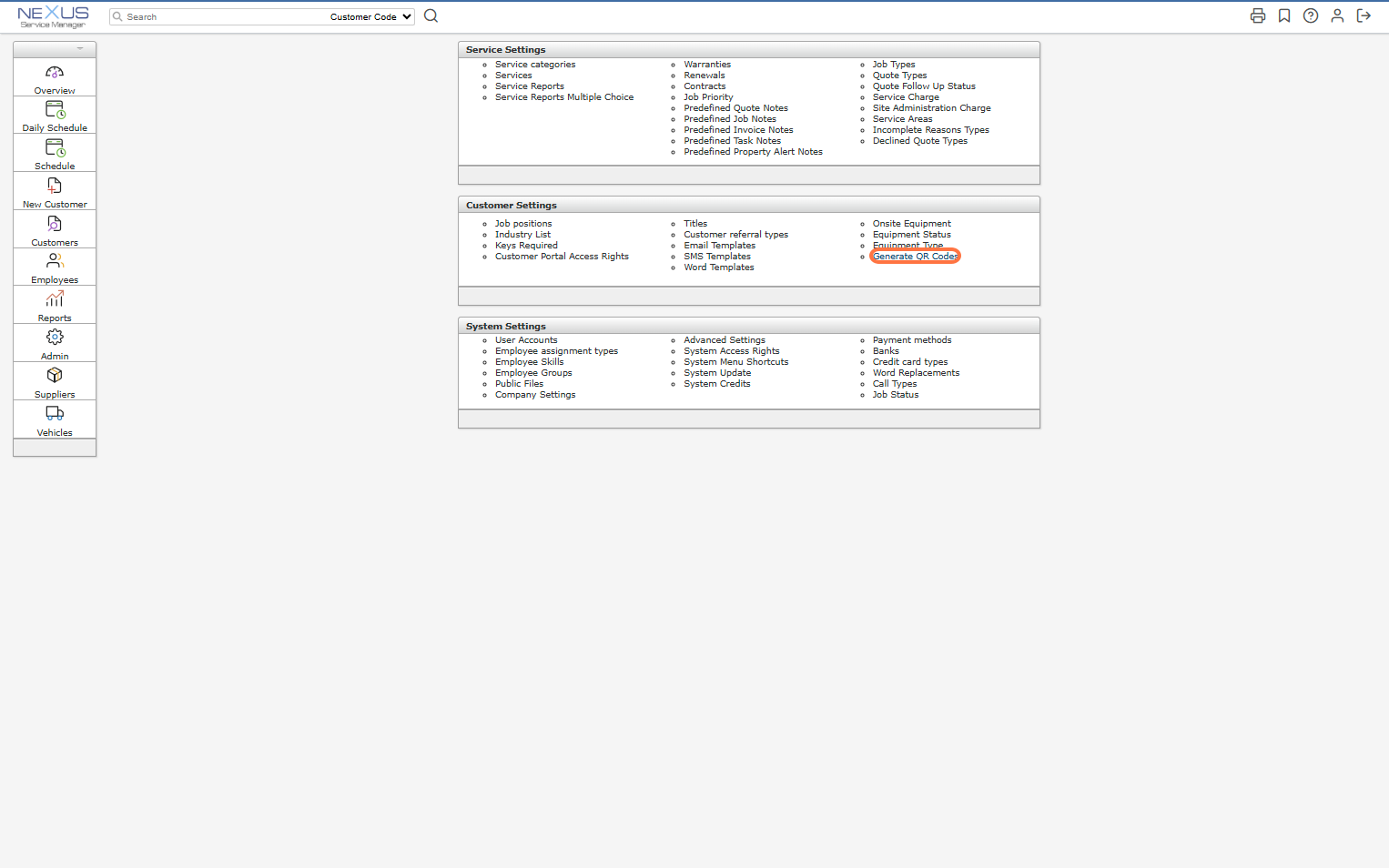Click the logout icon
Image resolution: width=1389 pixels, height=868 pixels.
pos(1364,15)
